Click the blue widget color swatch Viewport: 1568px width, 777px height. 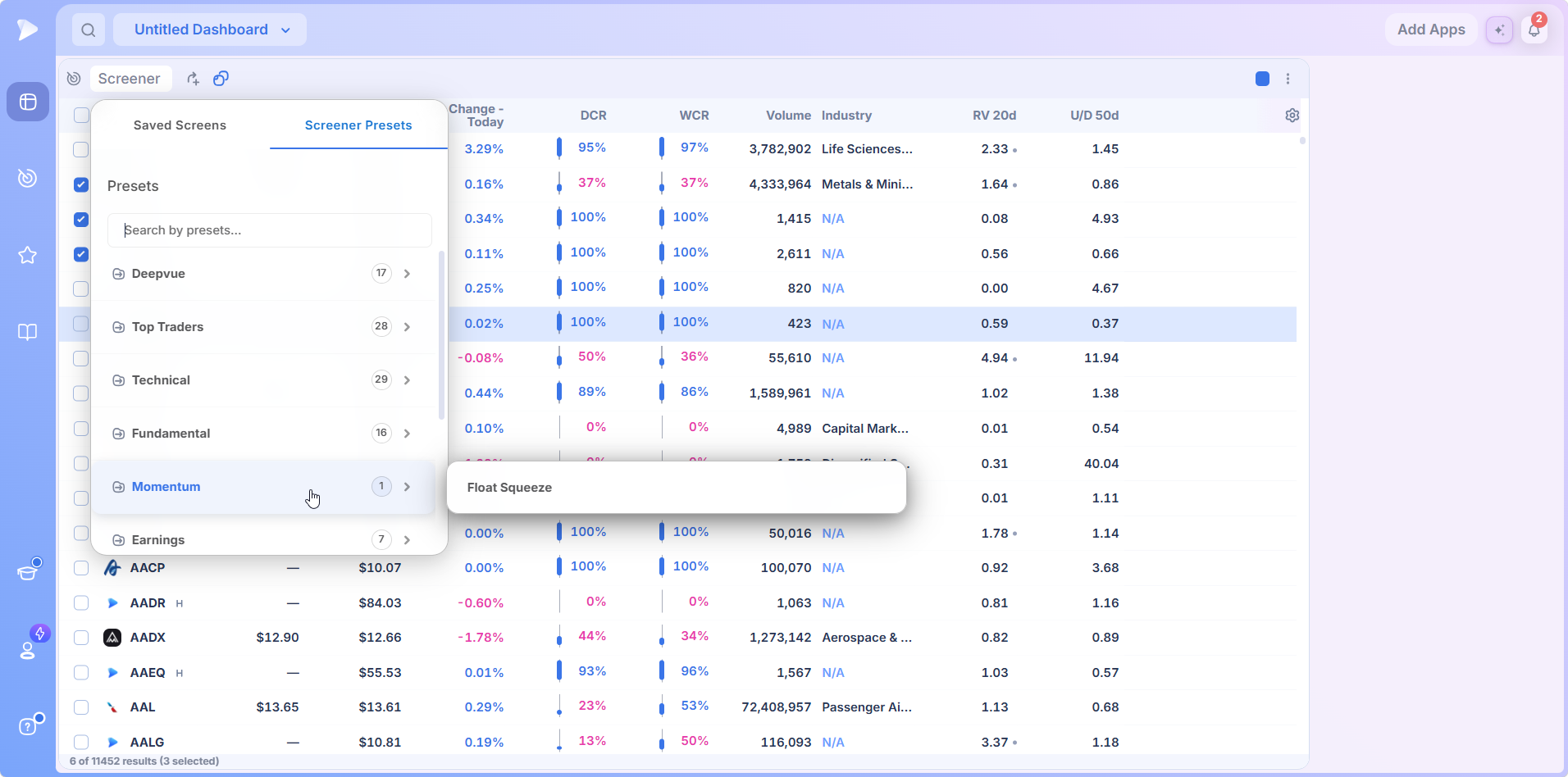[x=1262, y=79]
